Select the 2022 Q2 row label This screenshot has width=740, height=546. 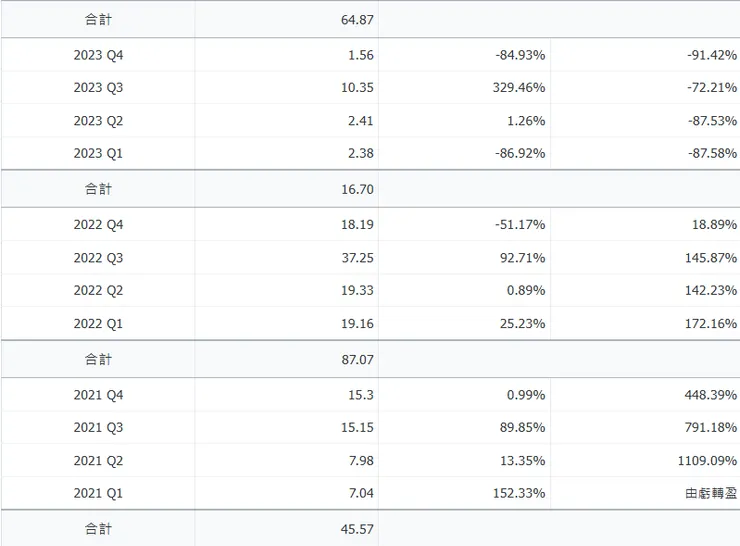[x=98, y=291]
